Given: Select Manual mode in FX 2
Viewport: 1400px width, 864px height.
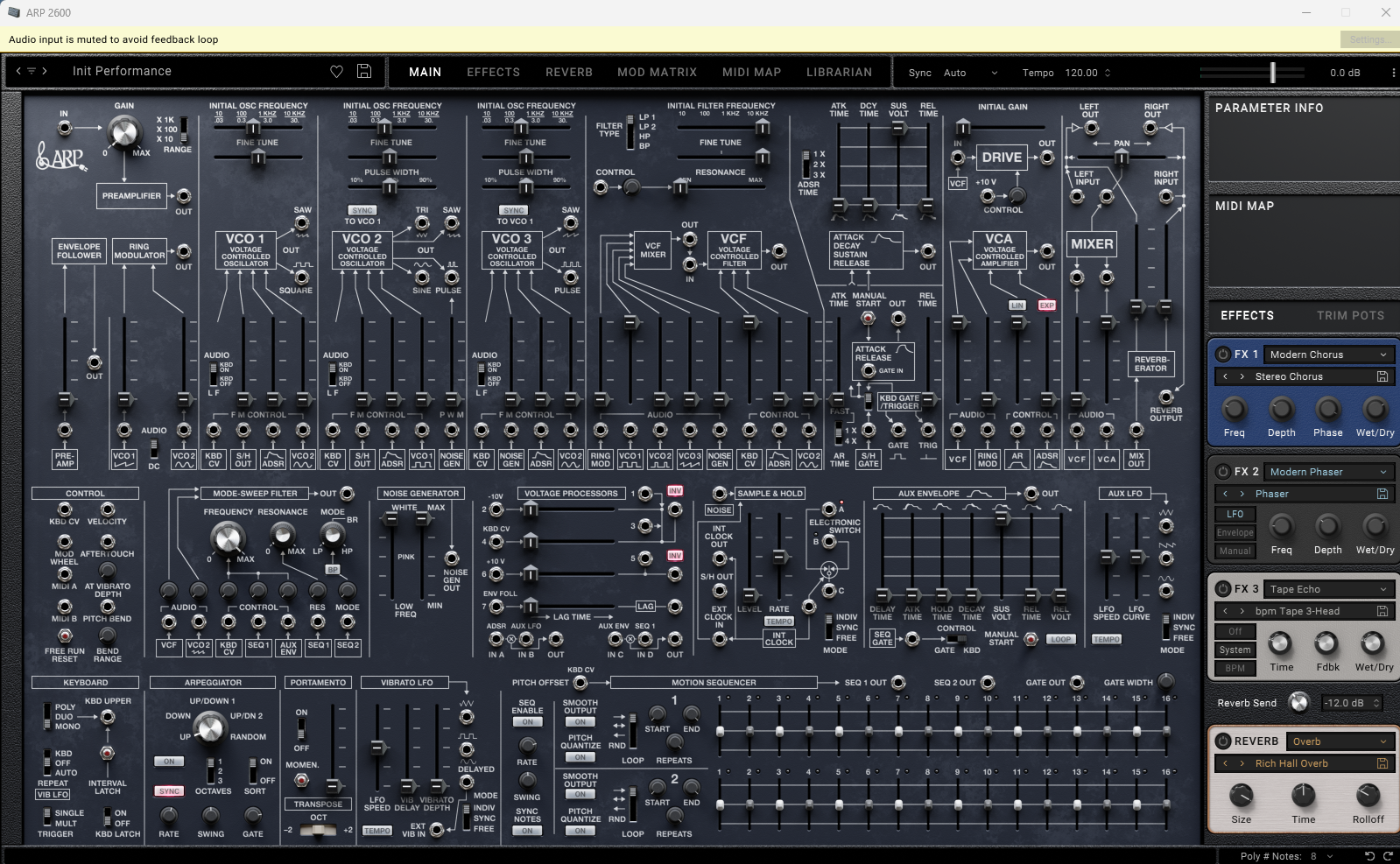Looking at the screenshot, I should coord(1235,551).
